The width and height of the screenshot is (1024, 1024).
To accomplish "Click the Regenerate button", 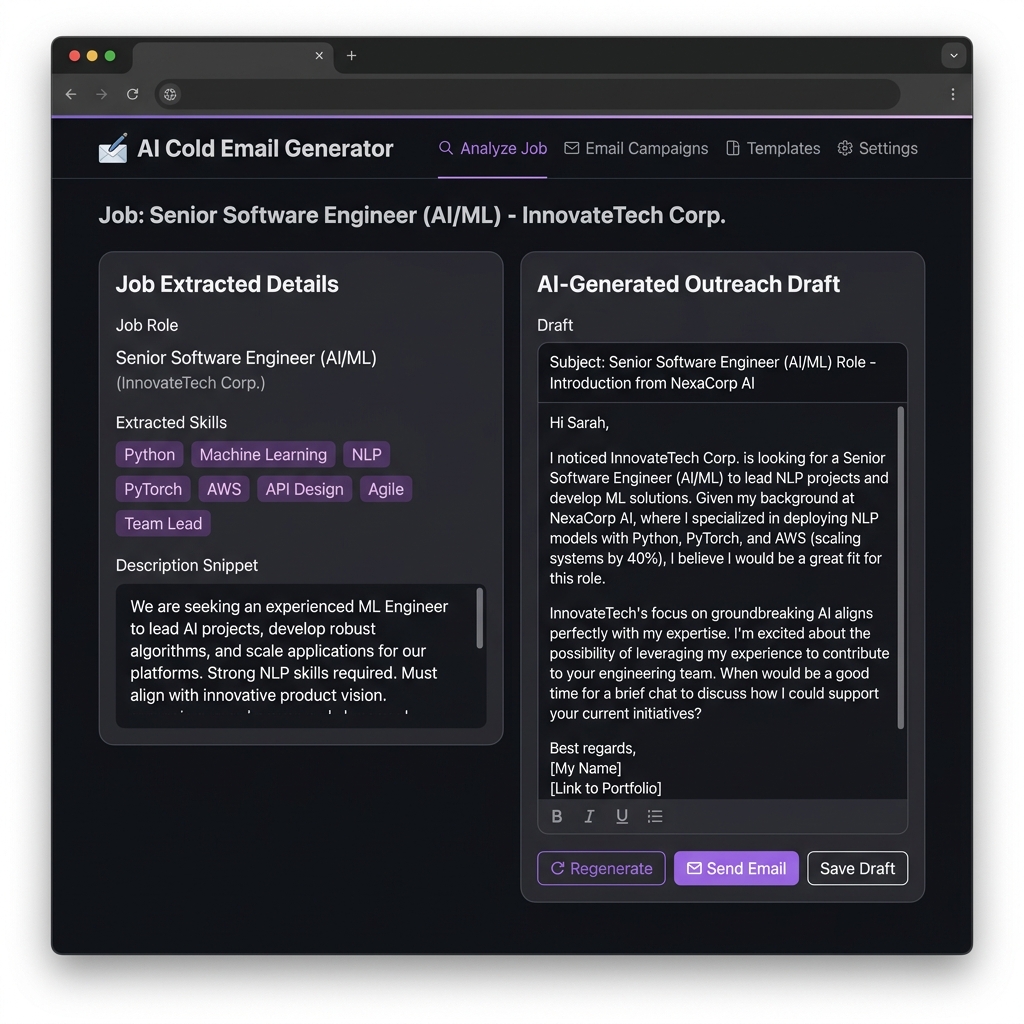I will tap(601, 868).
